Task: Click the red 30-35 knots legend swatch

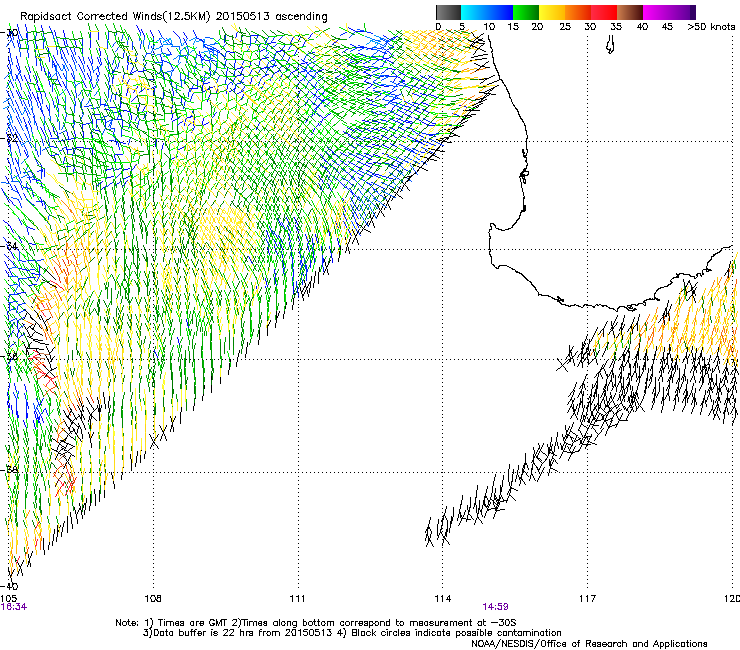Action: point(604,12)
